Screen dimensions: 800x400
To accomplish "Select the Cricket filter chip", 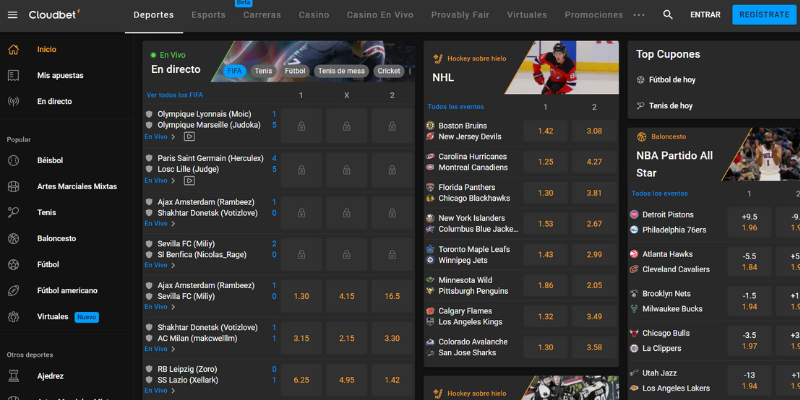I will pos(389,71).
